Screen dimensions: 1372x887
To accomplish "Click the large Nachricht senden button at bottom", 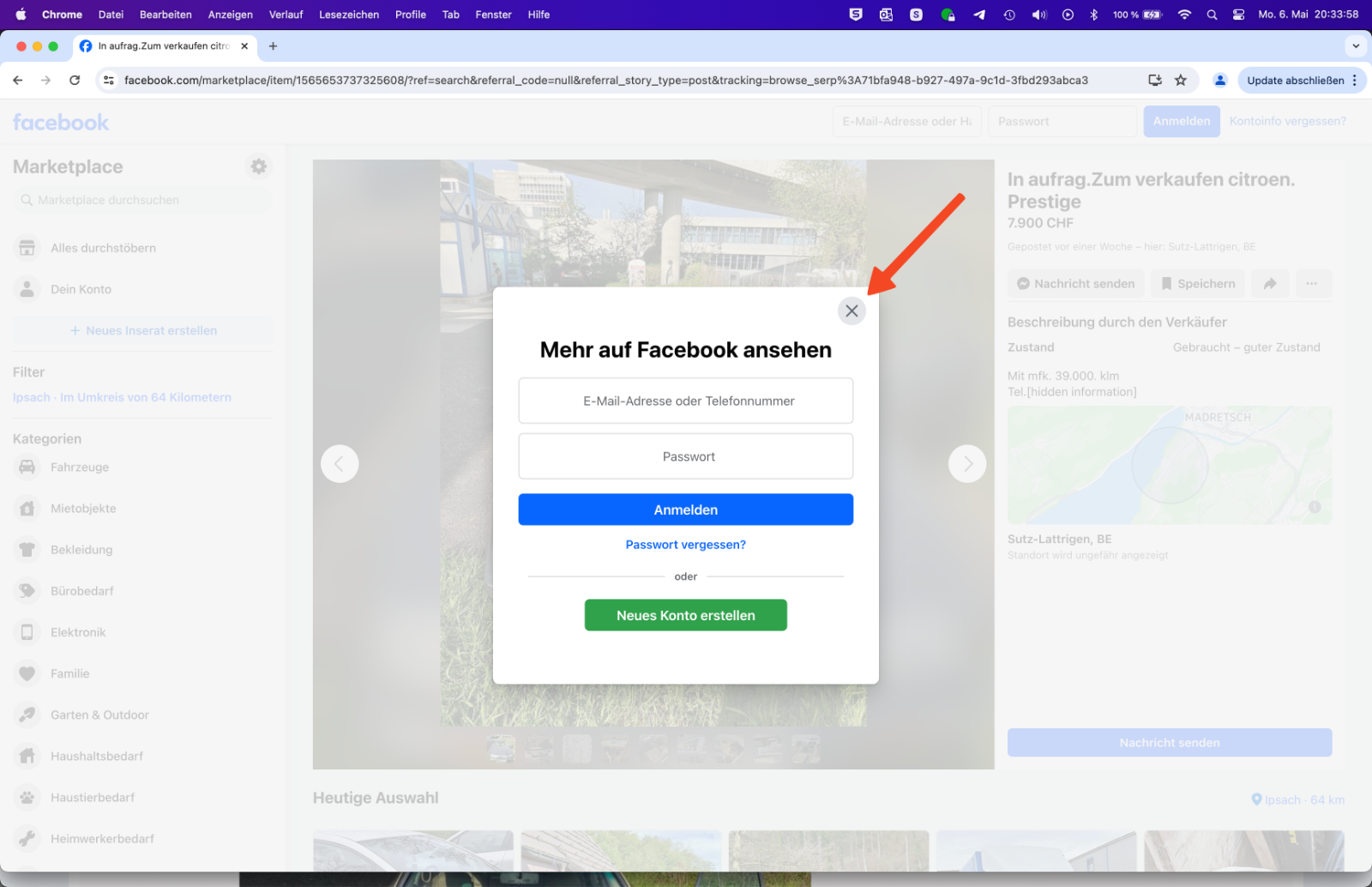I will (x=1170, y=743).
